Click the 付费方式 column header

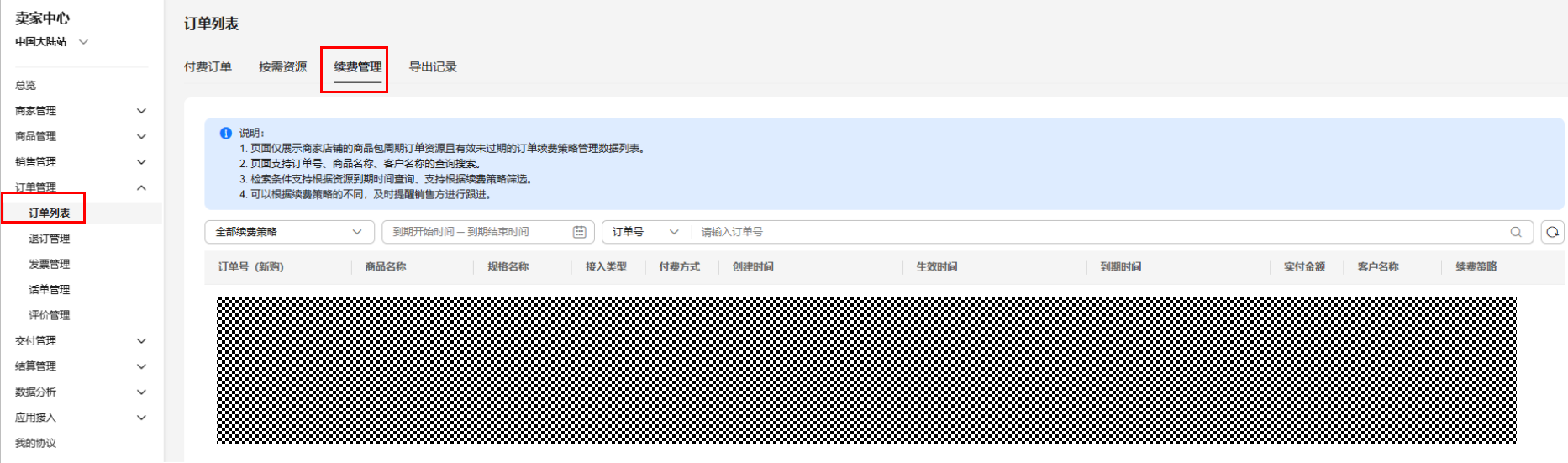click(679, 266)
